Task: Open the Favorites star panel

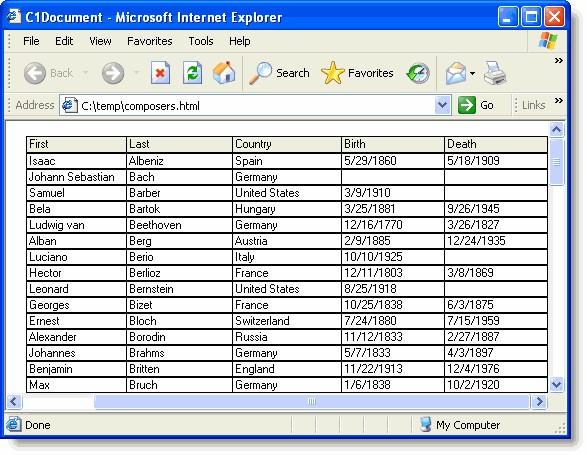Action: click(x=357, y=73)
